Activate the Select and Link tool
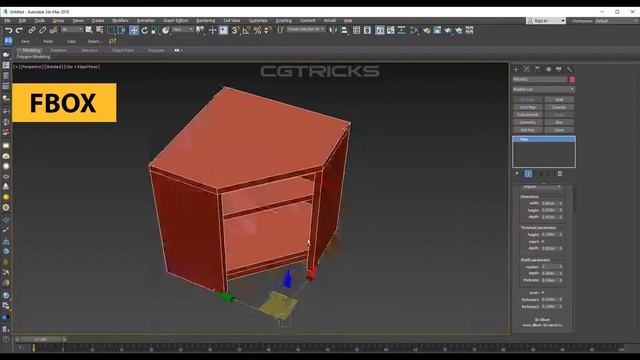The height and width of the screenshot is (360, 640). click(31, 30)
